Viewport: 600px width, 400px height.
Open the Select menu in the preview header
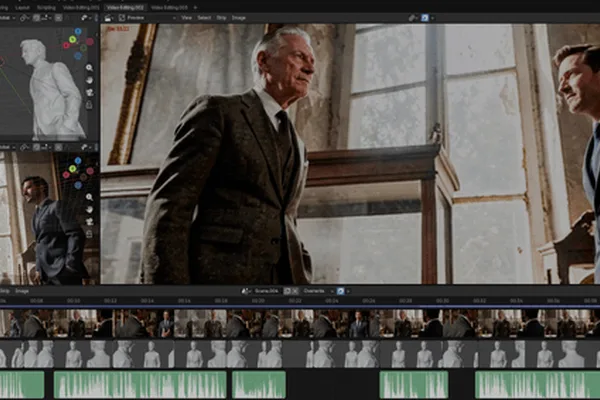click(x=204, y=18)
